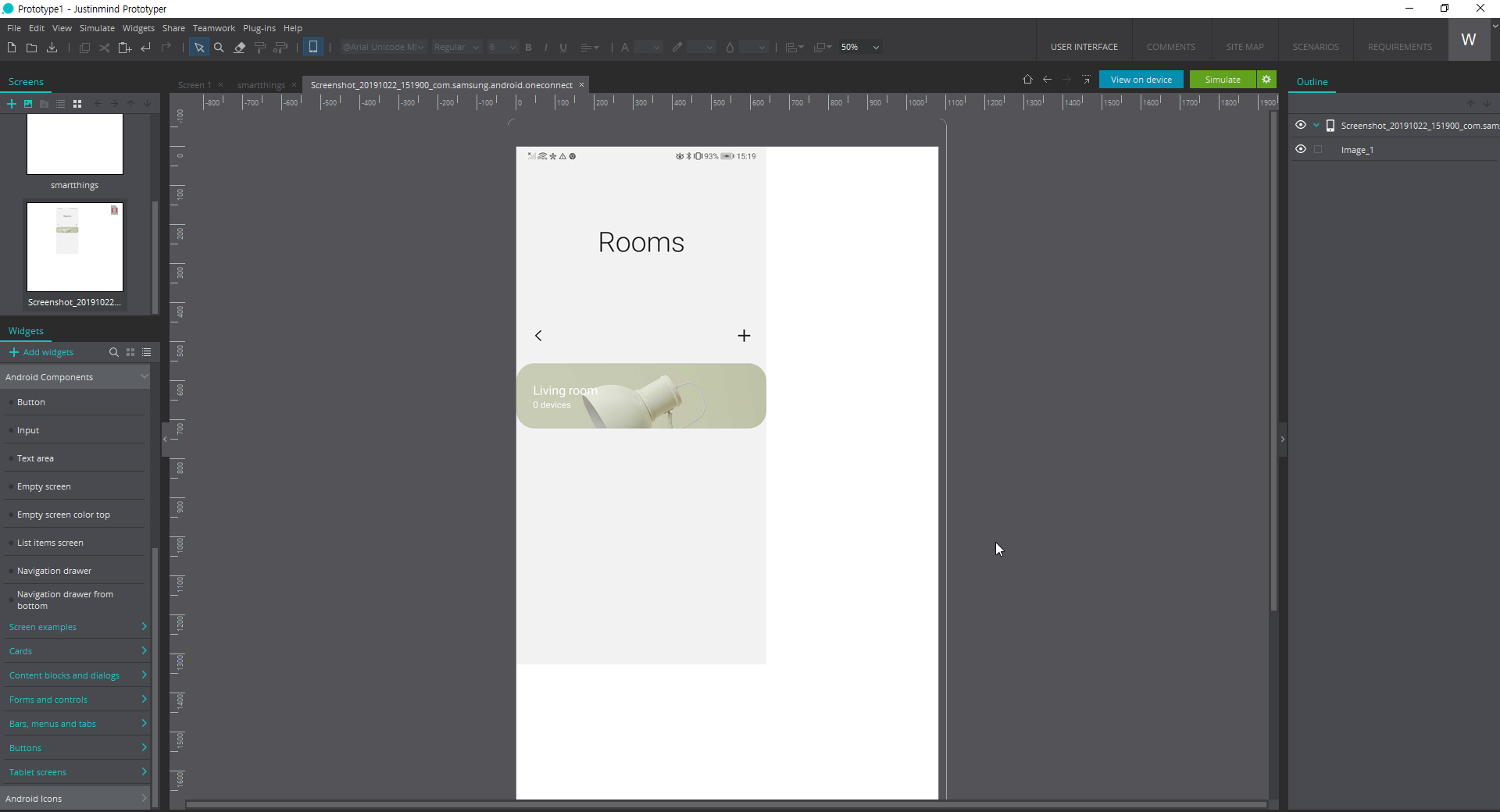Tick the Image_1 checkbox in Outline

point(1319,149)
